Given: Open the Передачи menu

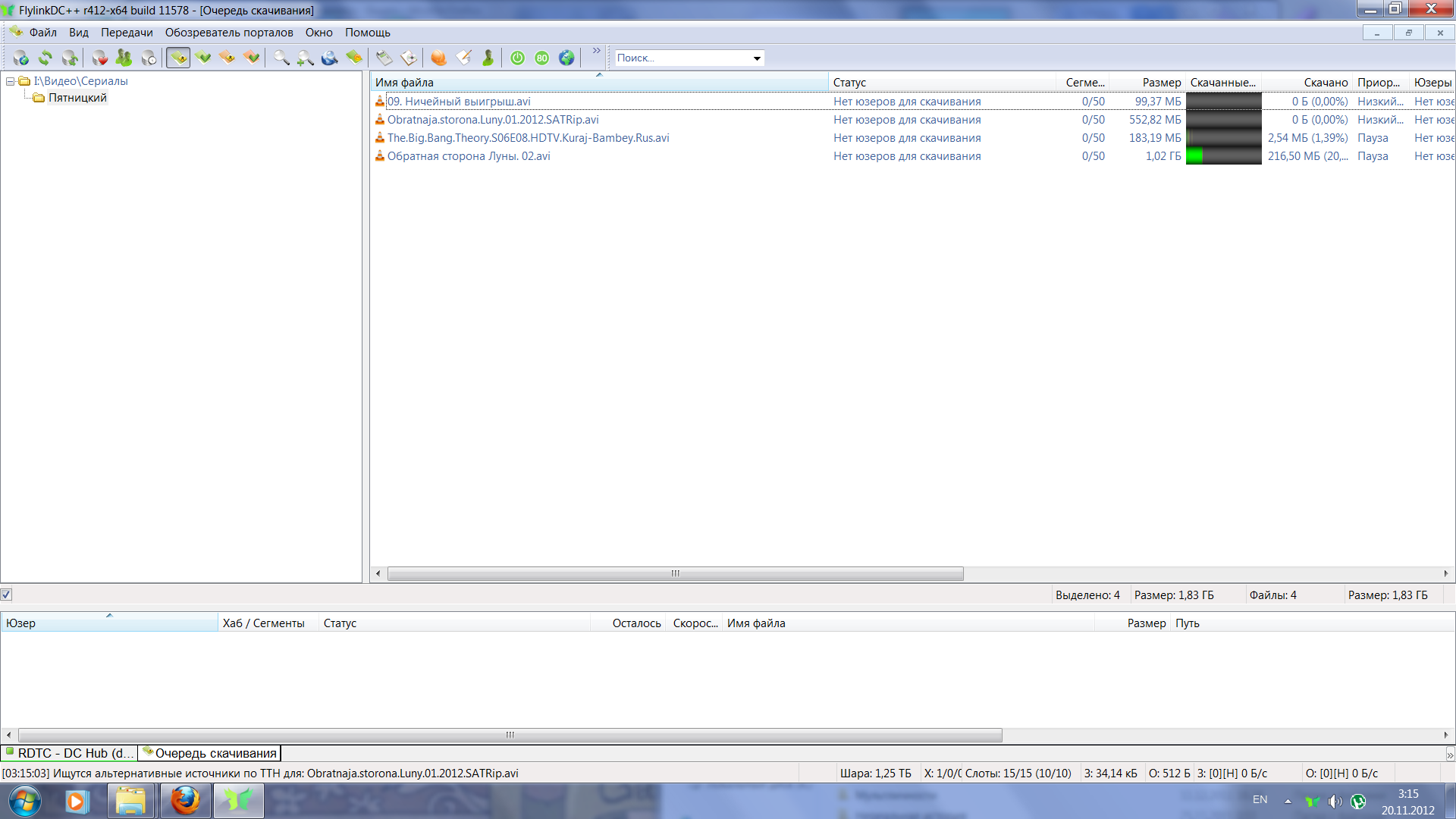Looking at the screenshot, I should (x=127, y=33).
